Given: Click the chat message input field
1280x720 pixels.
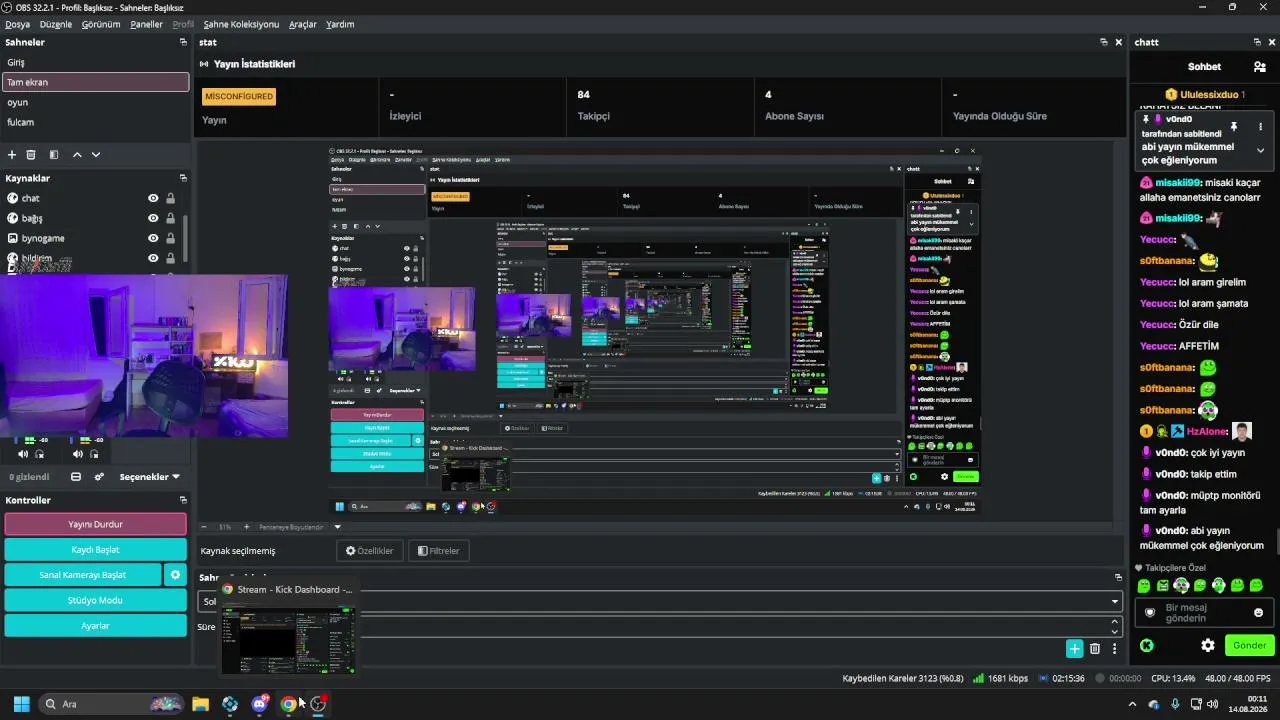Looking at the screenshot, I should [1204, 612].
